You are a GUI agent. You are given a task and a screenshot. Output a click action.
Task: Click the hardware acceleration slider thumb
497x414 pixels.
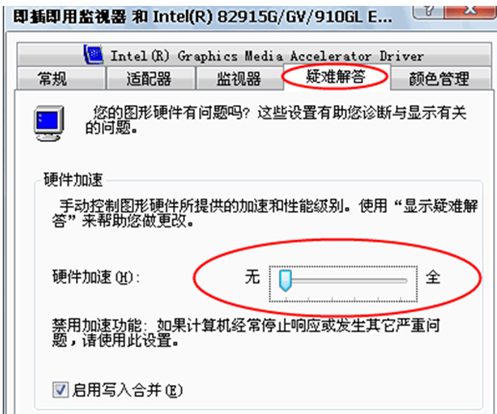point(285,280)
